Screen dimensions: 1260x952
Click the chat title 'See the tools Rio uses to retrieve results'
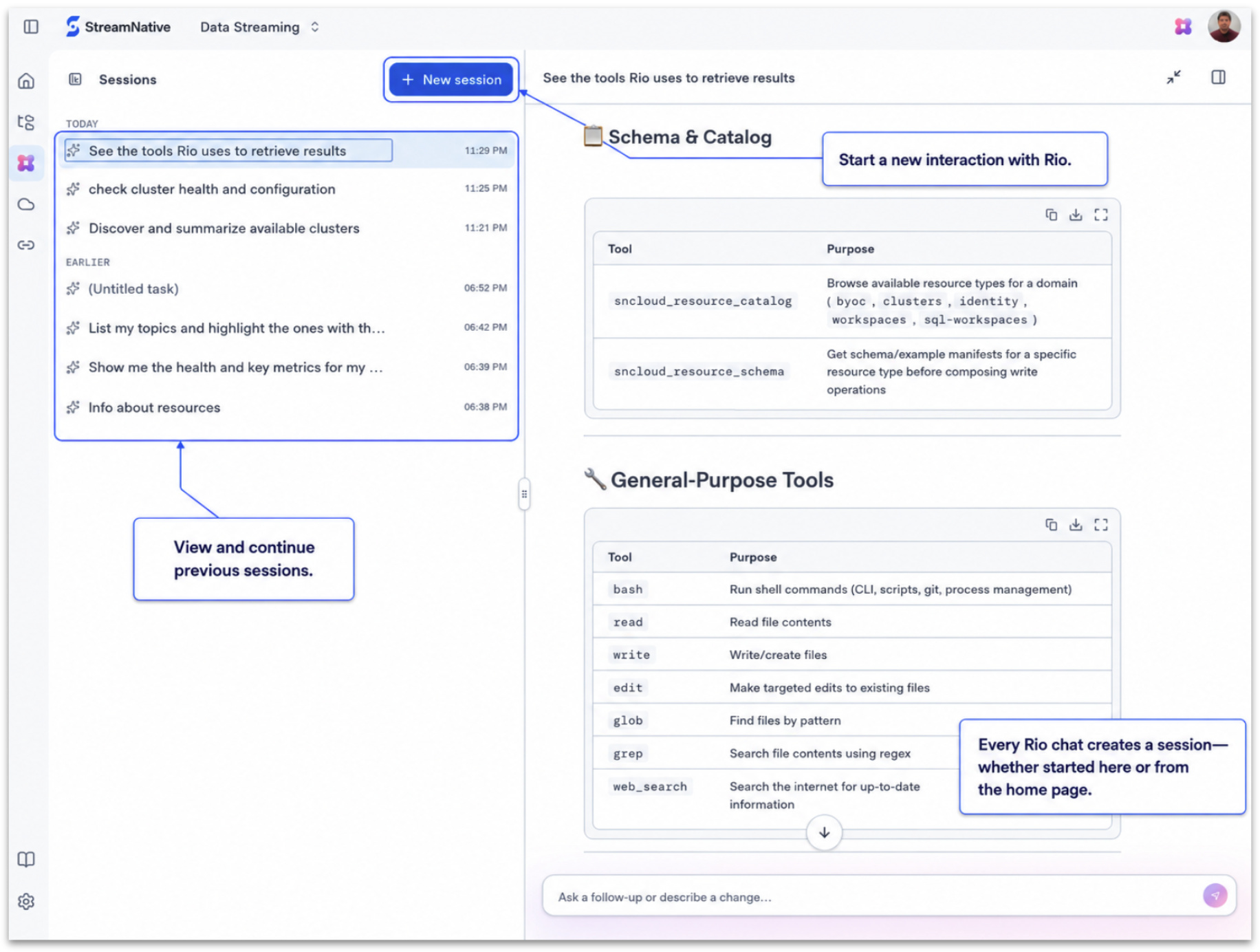(669, 78)
